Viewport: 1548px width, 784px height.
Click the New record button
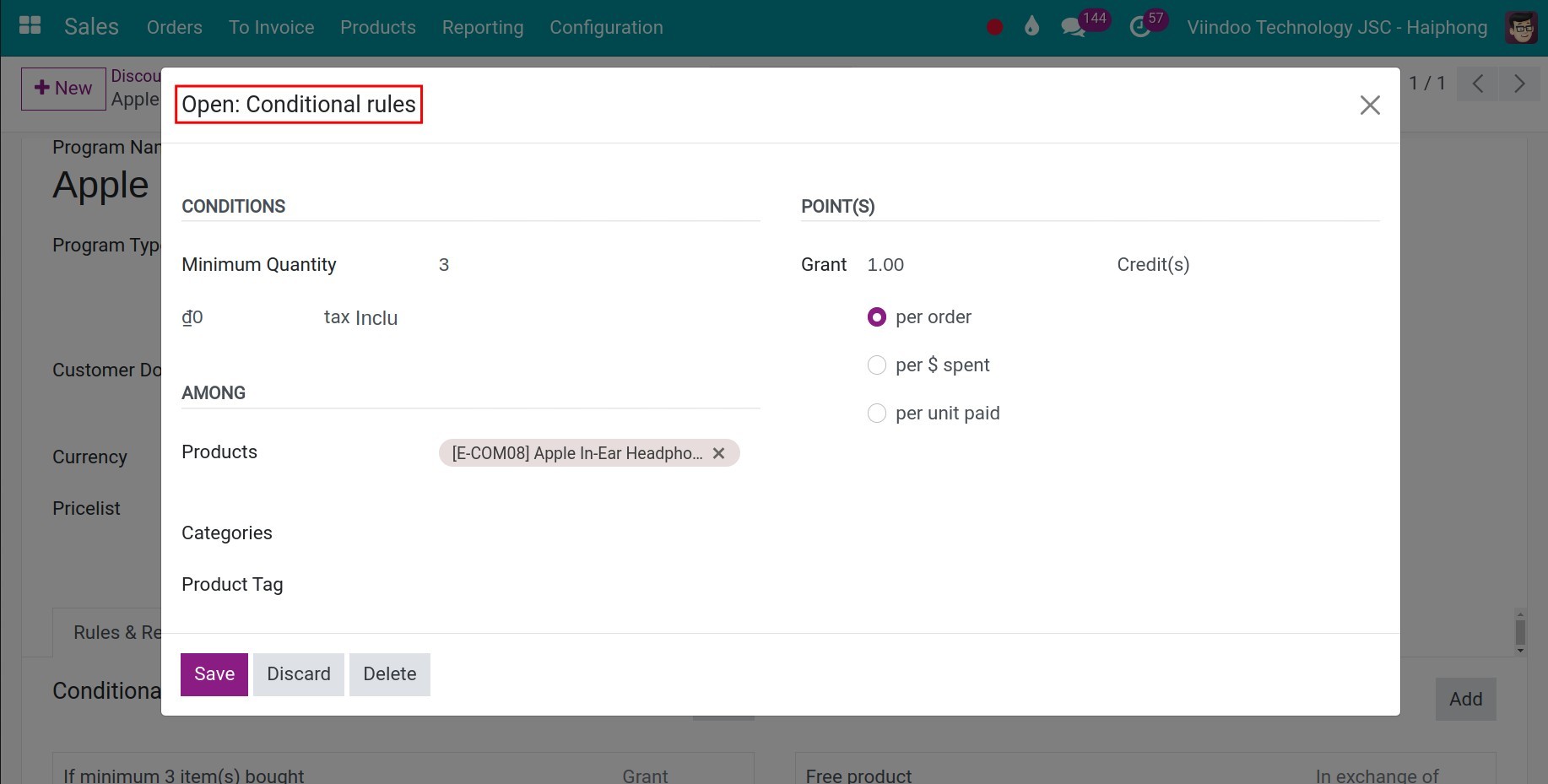[63, 89]
